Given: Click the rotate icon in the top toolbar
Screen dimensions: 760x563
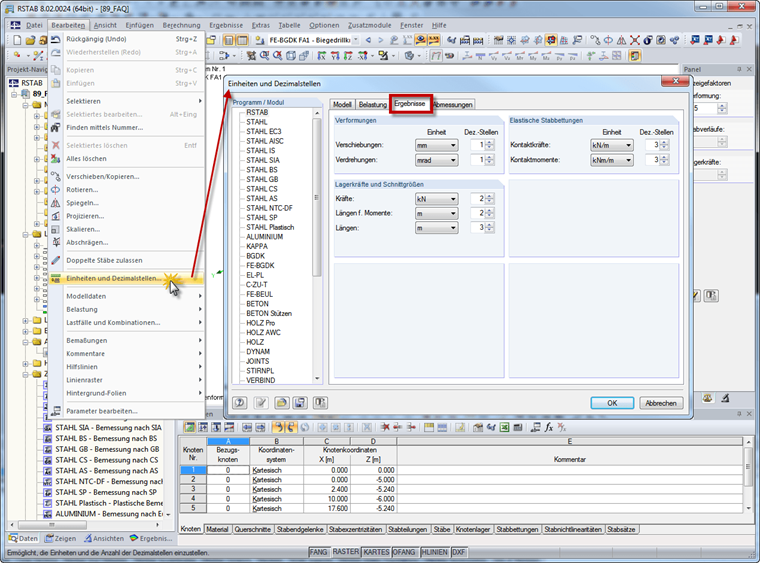Looking at the screenshot, I should (608, 40).
